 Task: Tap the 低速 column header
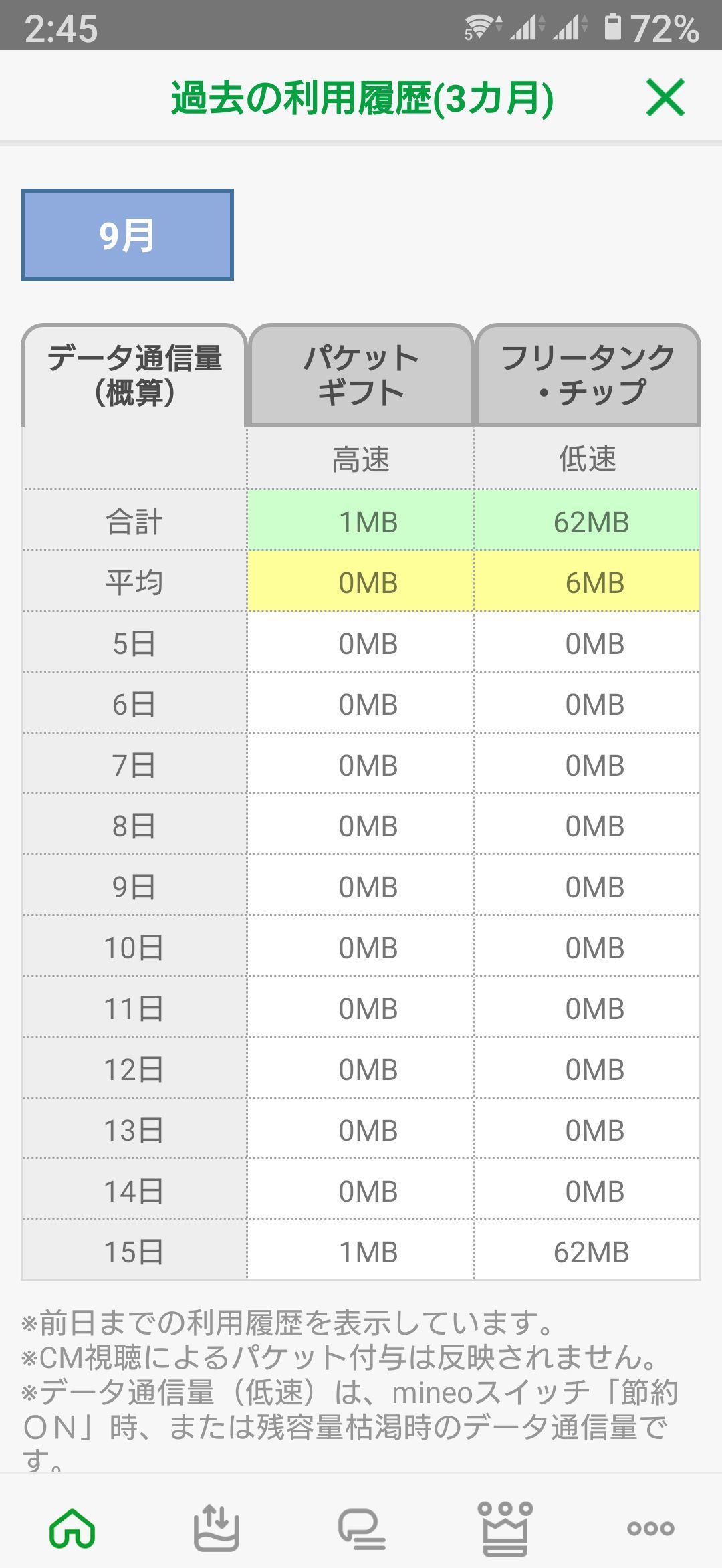pyautogui.click(x=588, y=459)
